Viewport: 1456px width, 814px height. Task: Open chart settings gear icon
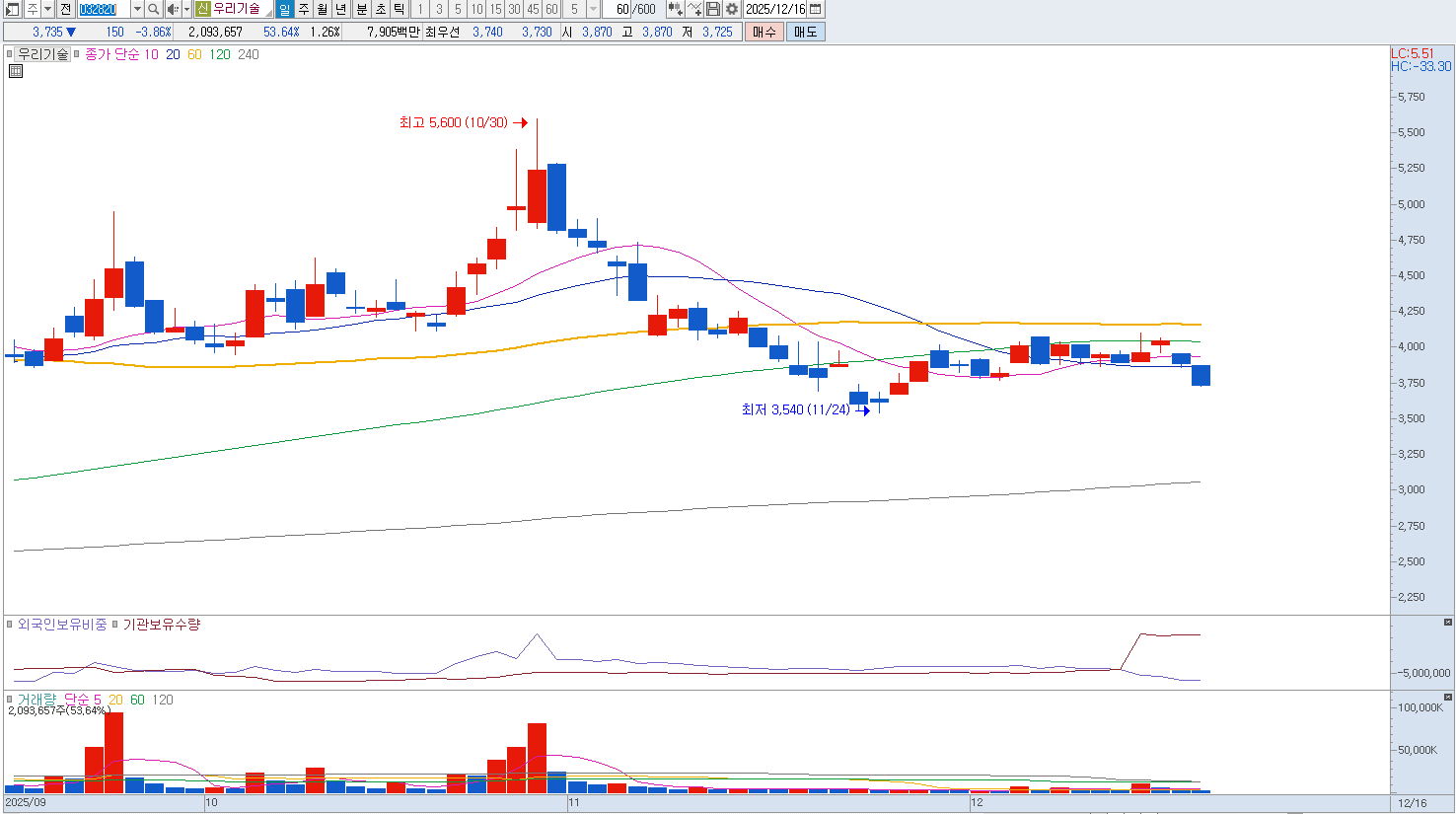(732, 9)
